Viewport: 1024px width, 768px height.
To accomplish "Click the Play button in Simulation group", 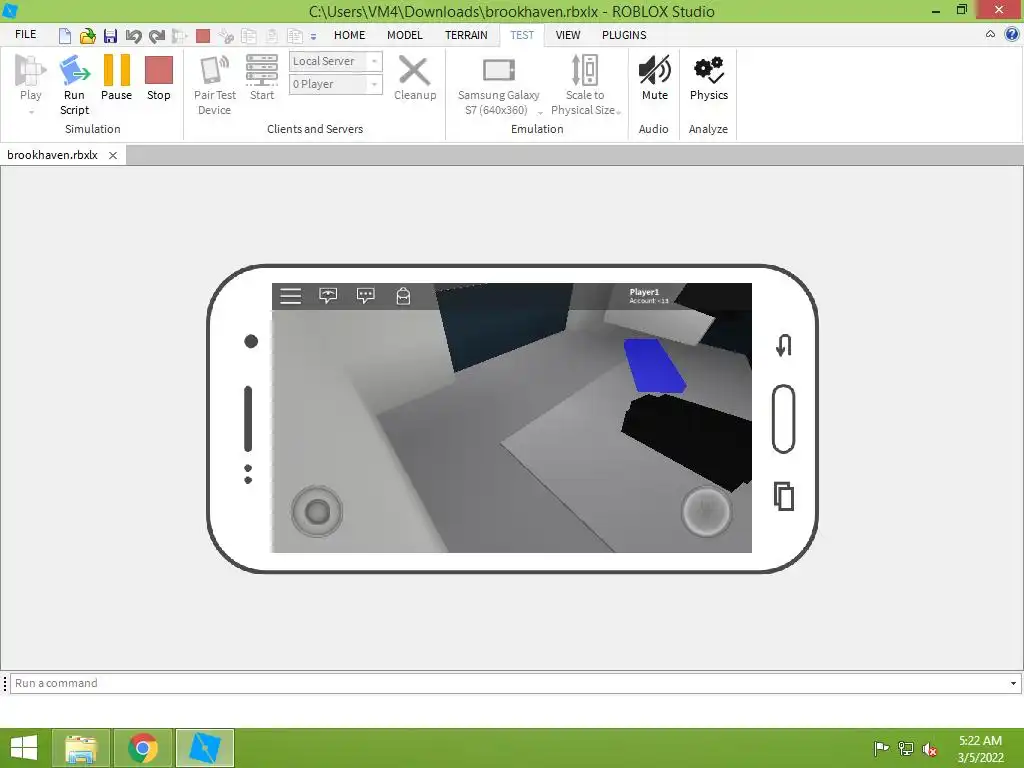I will pyautogui.click(x=30, y=78).
